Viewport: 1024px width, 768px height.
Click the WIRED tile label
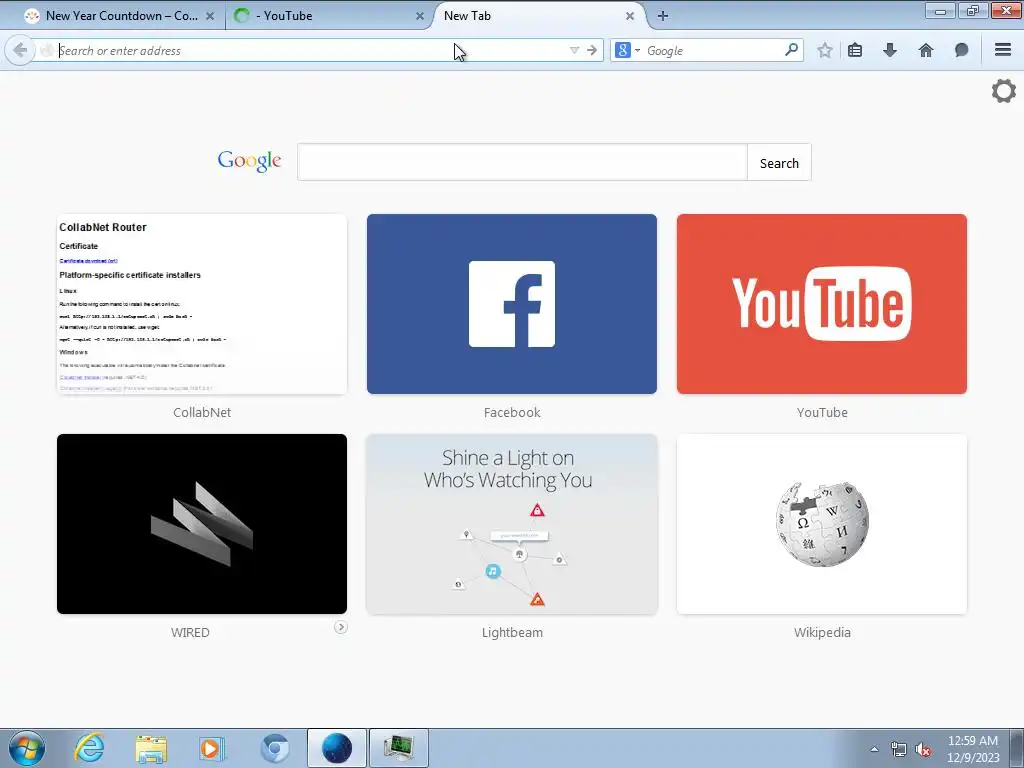coord(190,632)
